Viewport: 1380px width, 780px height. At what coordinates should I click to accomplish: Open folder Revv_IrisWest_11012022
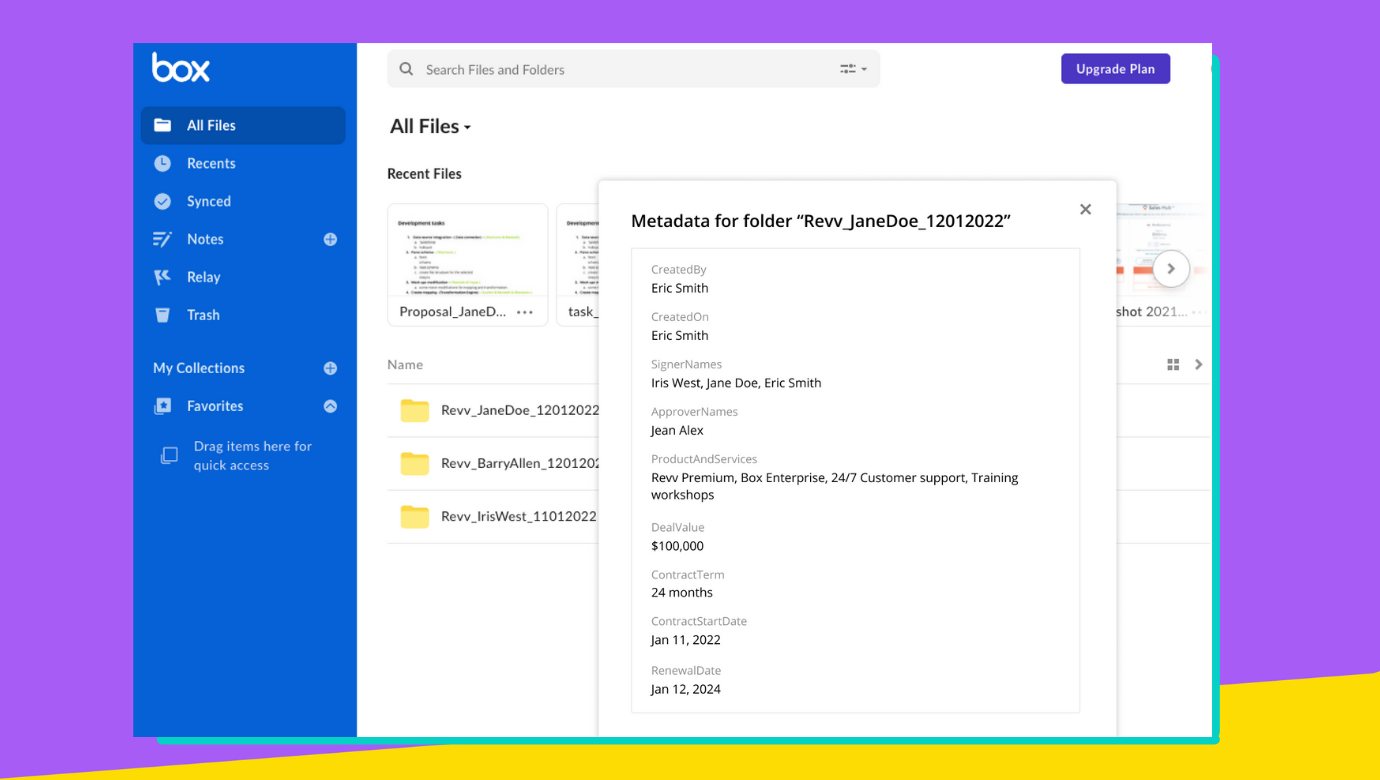[519, 516]
